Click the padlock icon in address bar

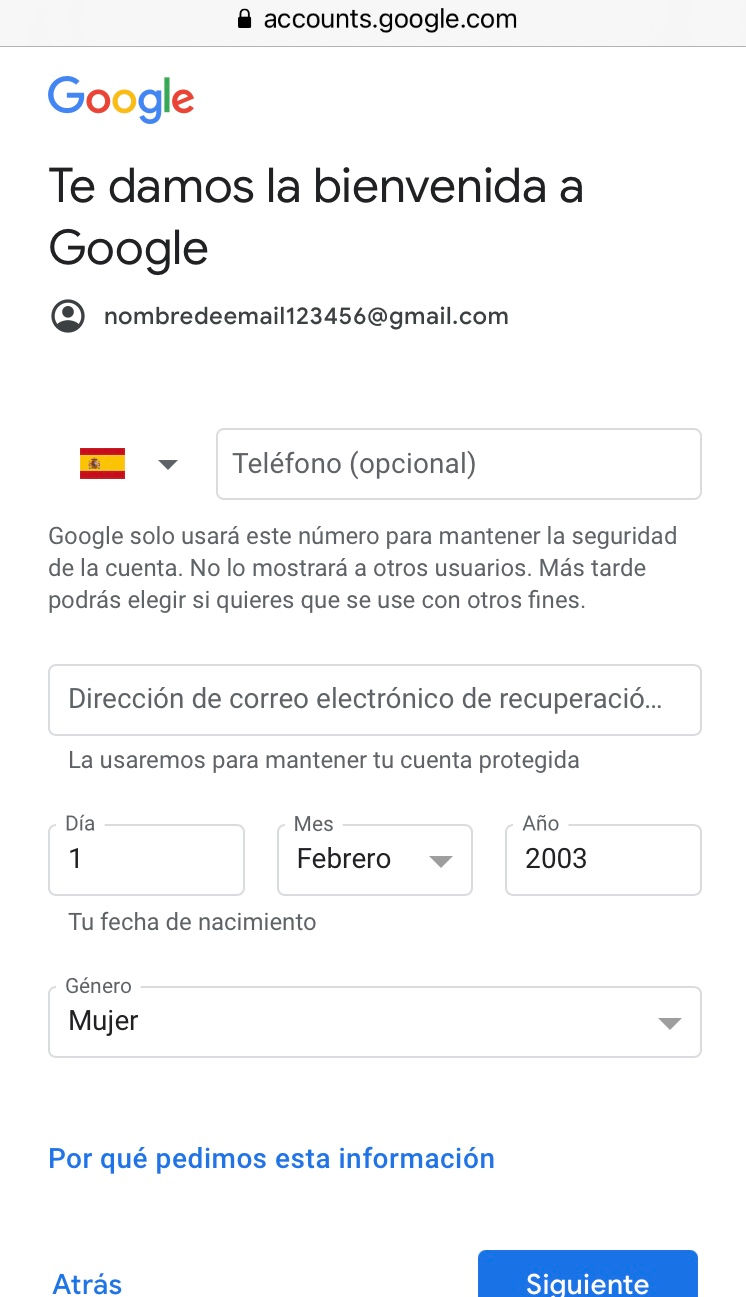pos(243,19)
